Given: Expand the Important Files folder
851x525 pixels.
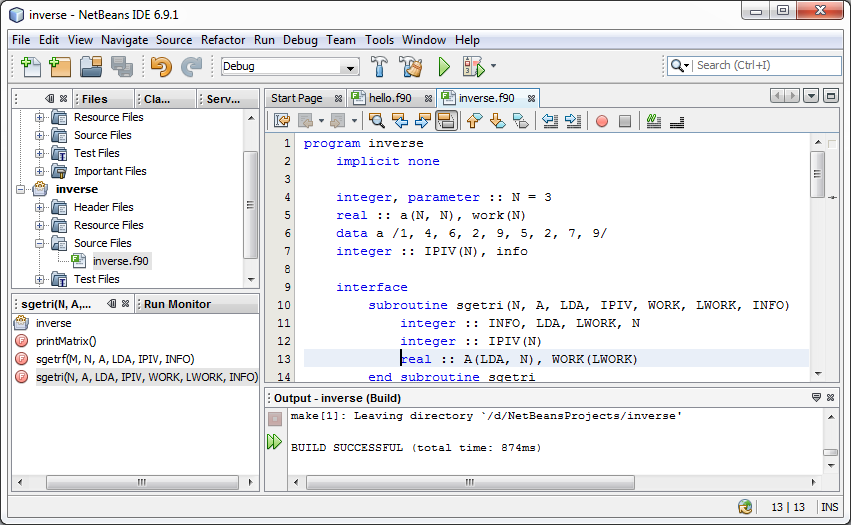Looking at the screenshot, I should 39,171.
